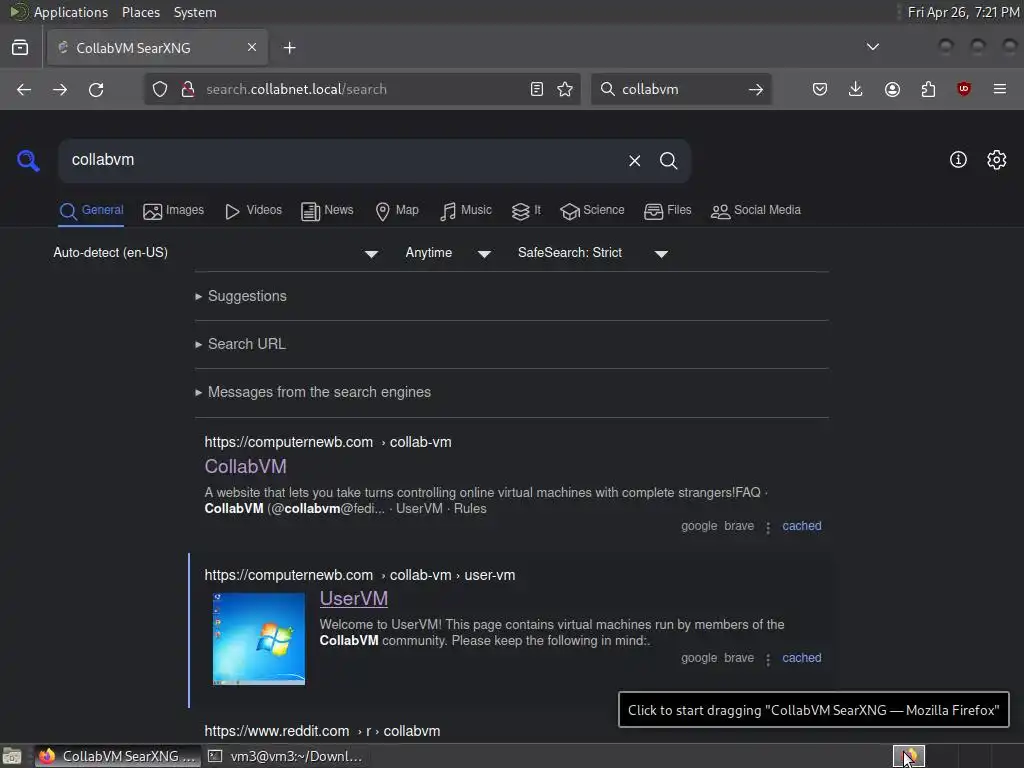This screenshot has height=768, width=1024.
Task: Click the SearXNG blue magnifier logo
Action: pyautogui.click(x=28, y=160)
